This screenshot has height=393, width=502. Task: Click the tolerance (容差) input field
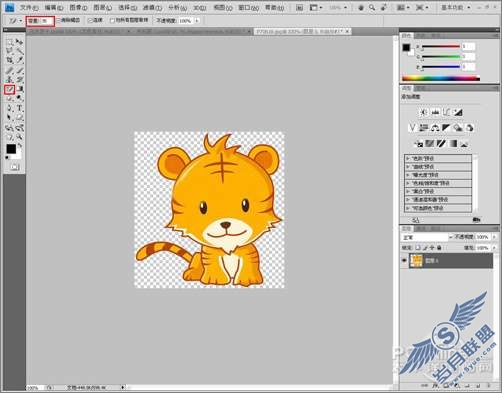click(x=47, y=21)
